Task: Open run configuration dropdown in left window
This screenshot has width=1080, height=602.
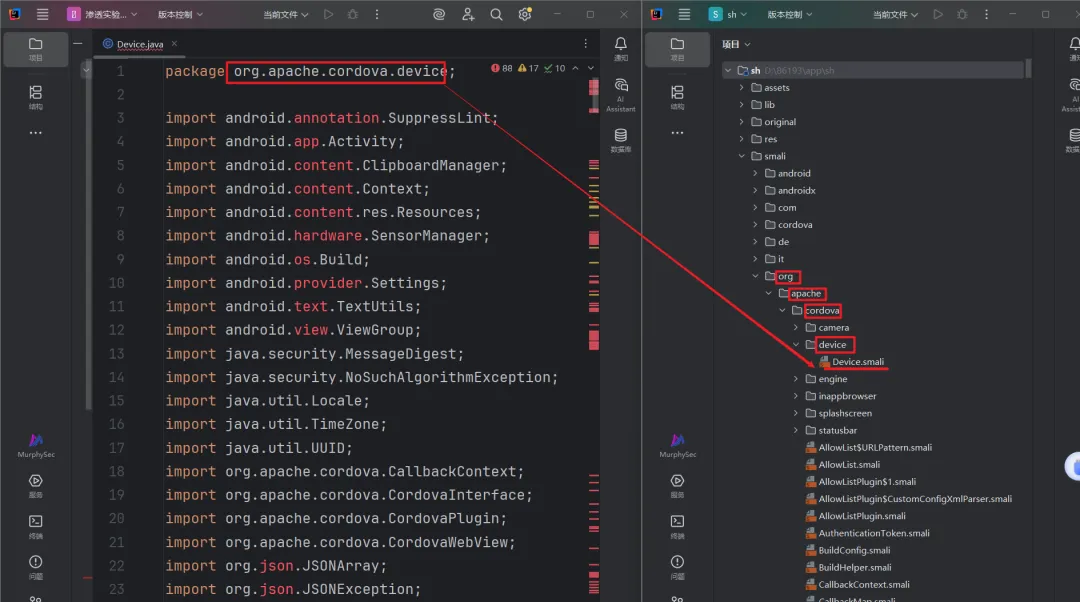Action: click(286, 14)
